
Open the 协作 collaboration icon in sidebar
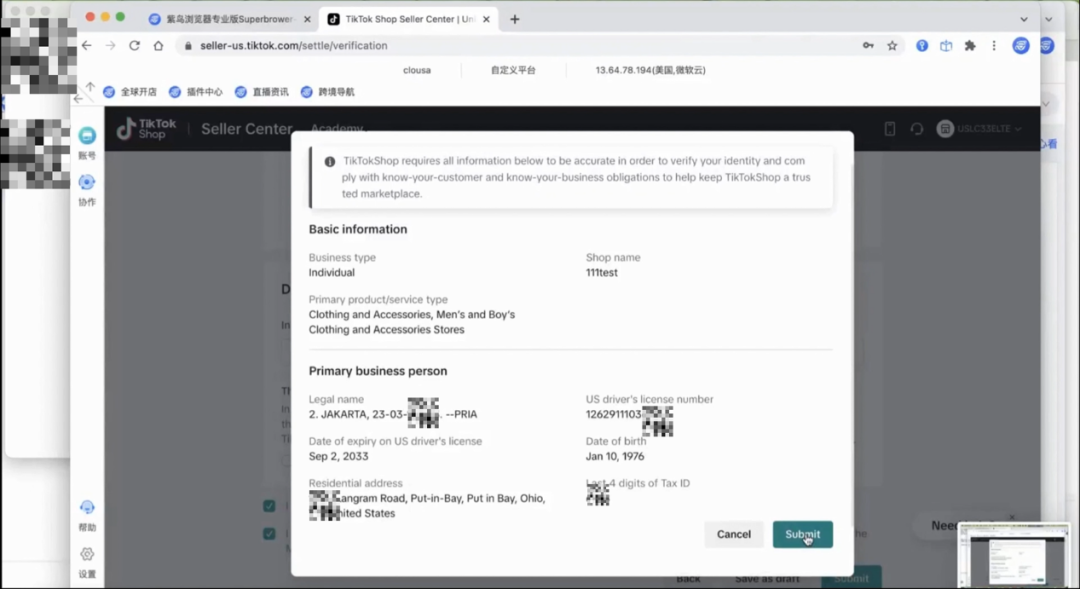tap(87, 183)
